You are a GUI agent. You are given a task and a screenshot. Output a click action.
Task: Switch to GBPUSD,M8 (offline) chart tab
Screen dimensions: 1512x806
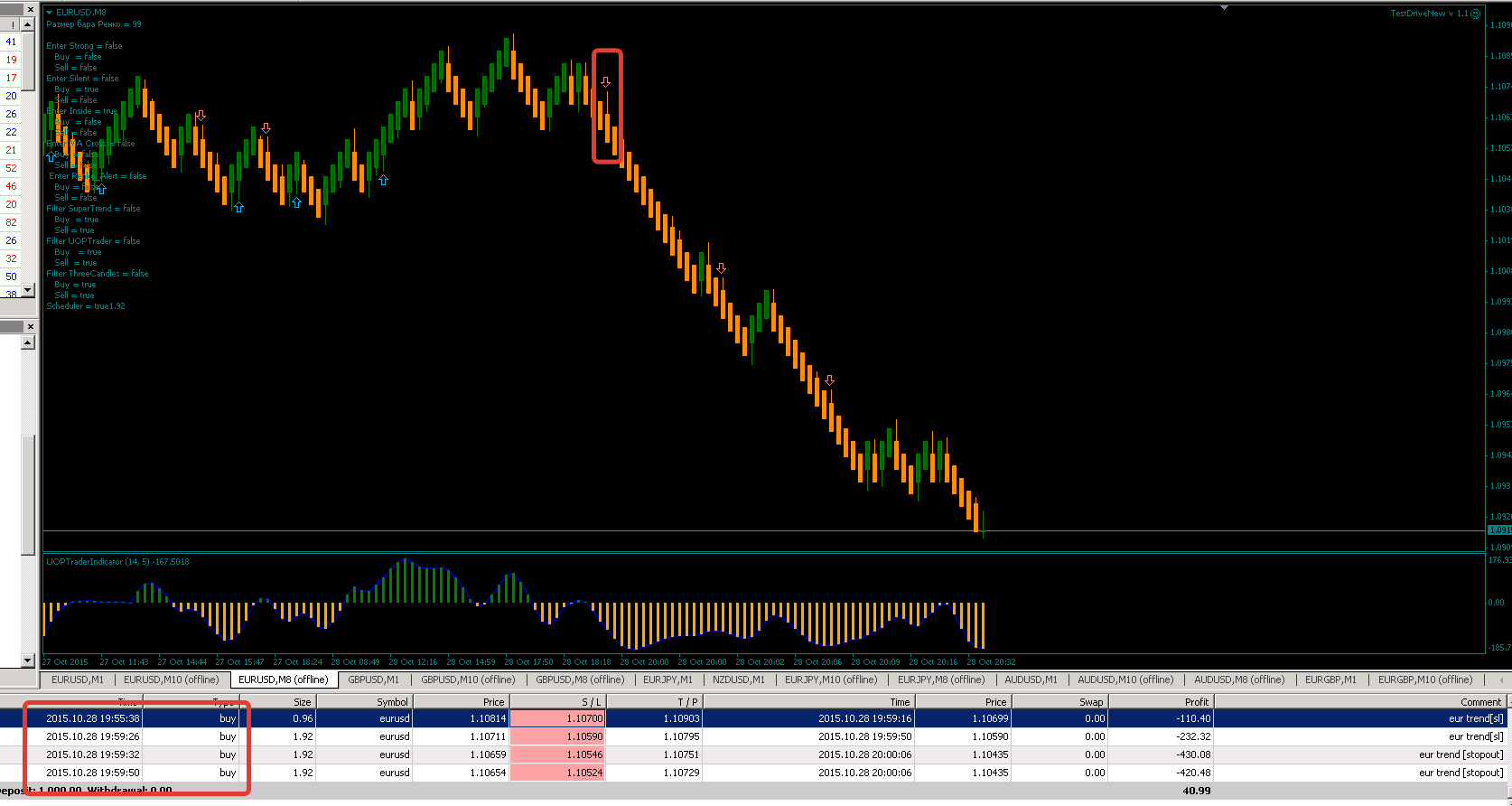580,679
